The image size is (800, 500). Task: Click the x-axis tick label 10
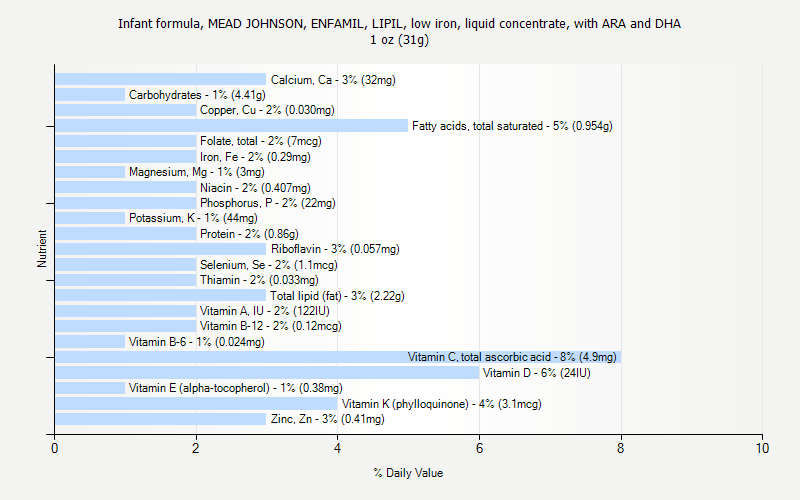762,448
